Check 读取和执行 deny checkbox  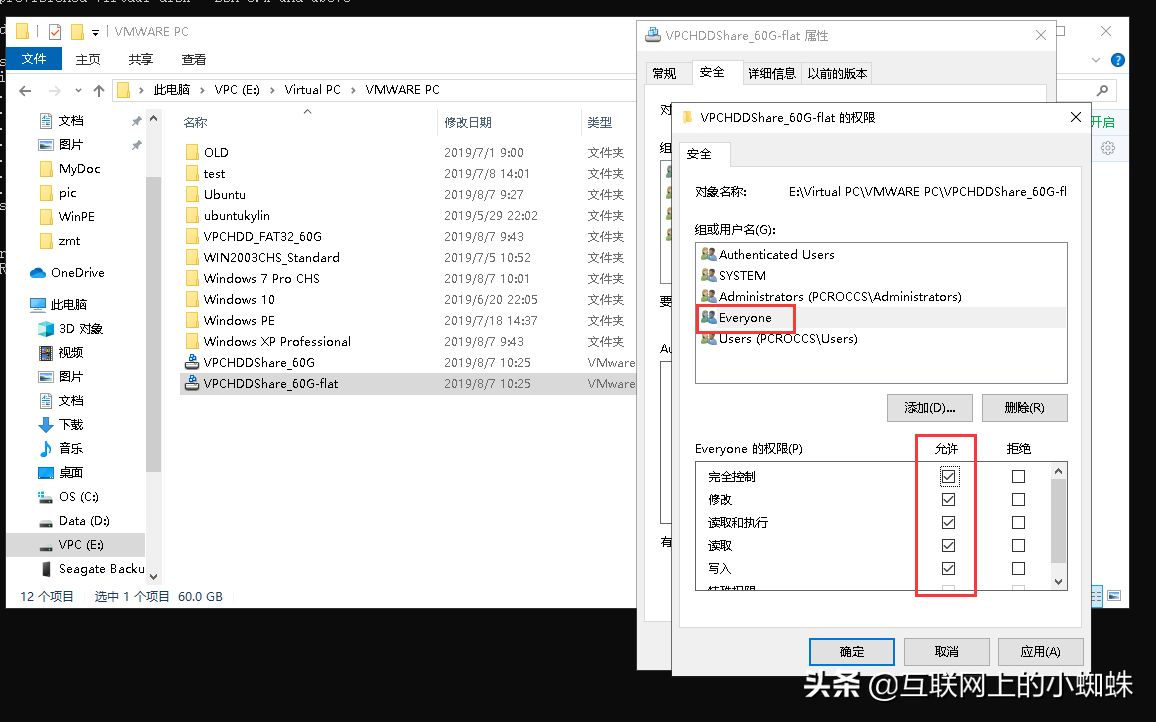coord(1018,522)
